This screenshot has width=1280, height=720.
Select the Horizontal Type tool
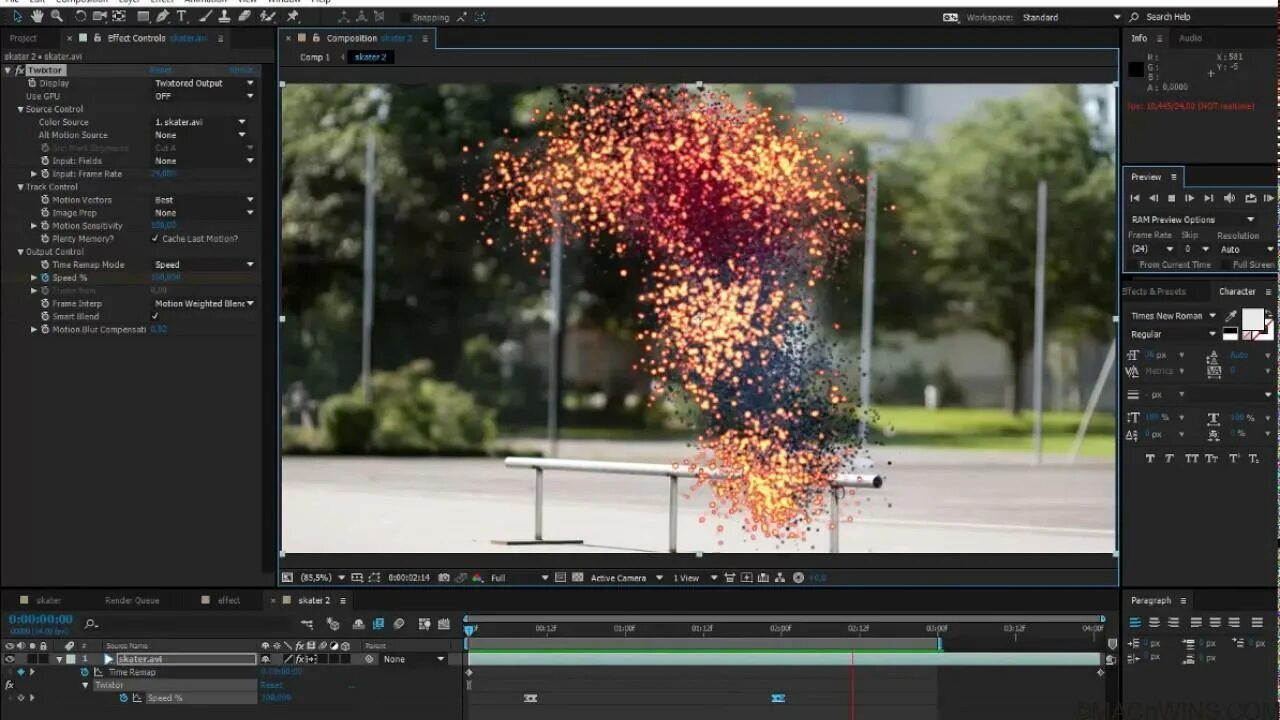pos(181,16)
